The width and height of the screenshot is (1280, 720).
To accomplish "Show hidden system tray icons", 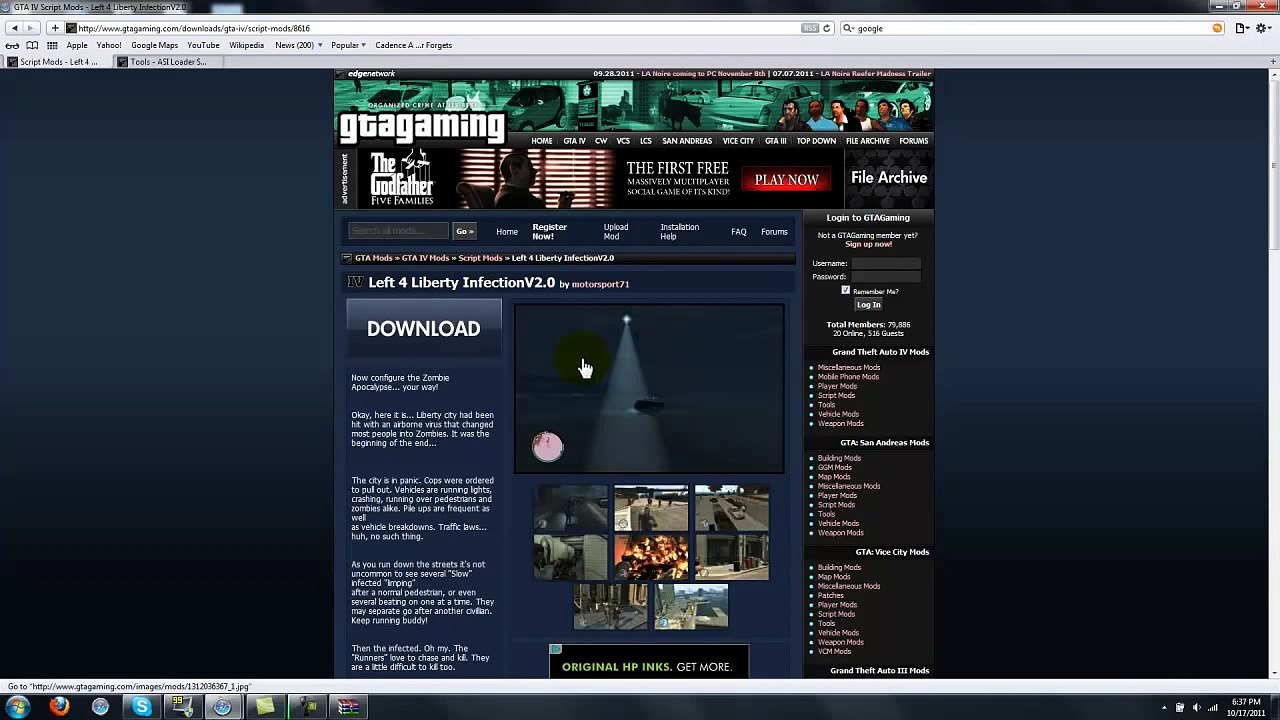I will [1164, 708].
